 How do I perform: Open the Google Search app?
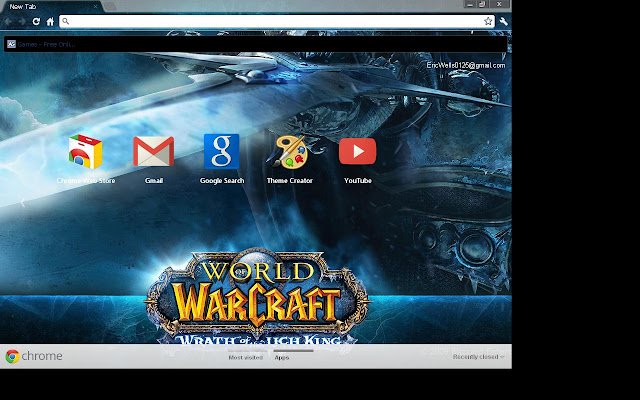coord(222,159)
